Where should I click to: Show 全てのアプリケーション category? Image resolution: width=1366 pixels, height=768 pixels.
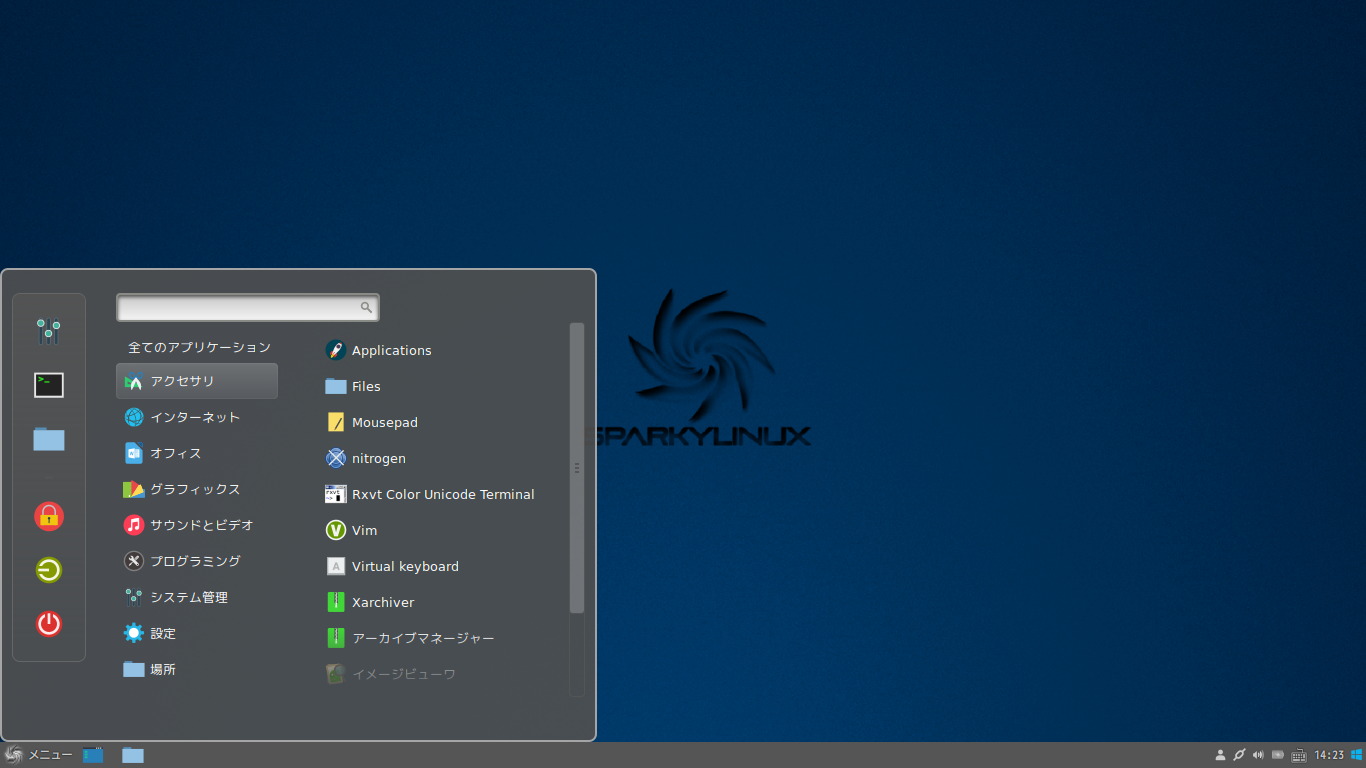199,347
